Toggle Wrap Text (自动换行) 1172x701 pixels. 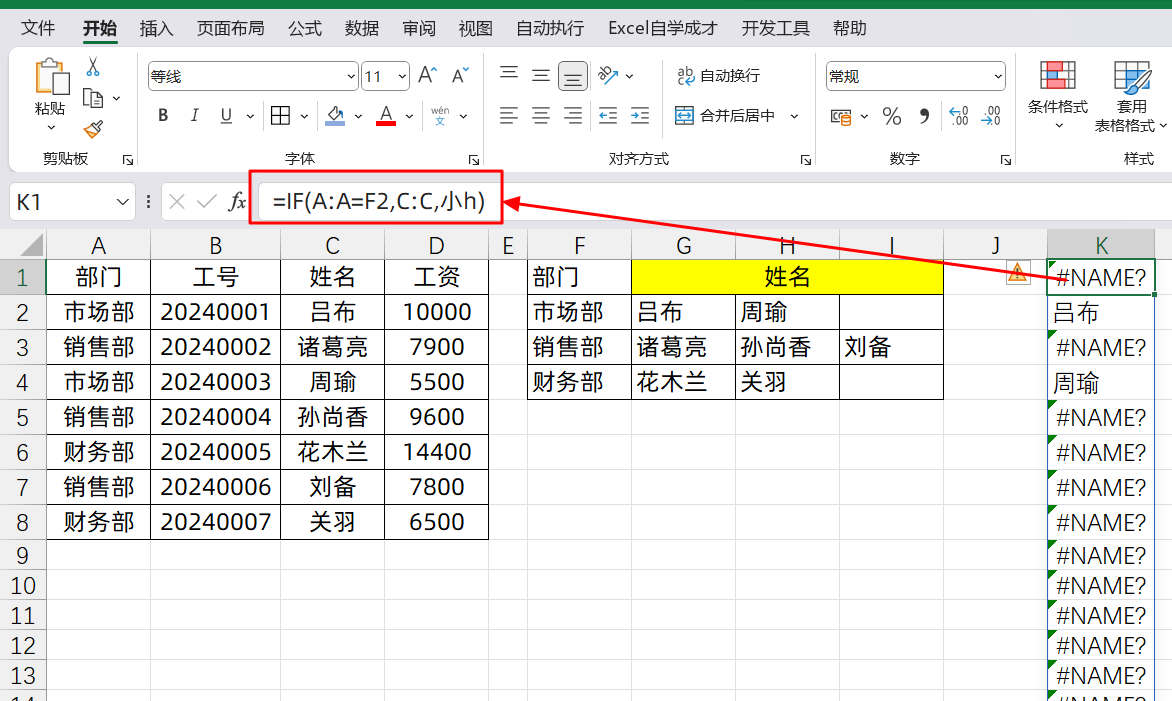pyautogui.click(x=718, y=75)
